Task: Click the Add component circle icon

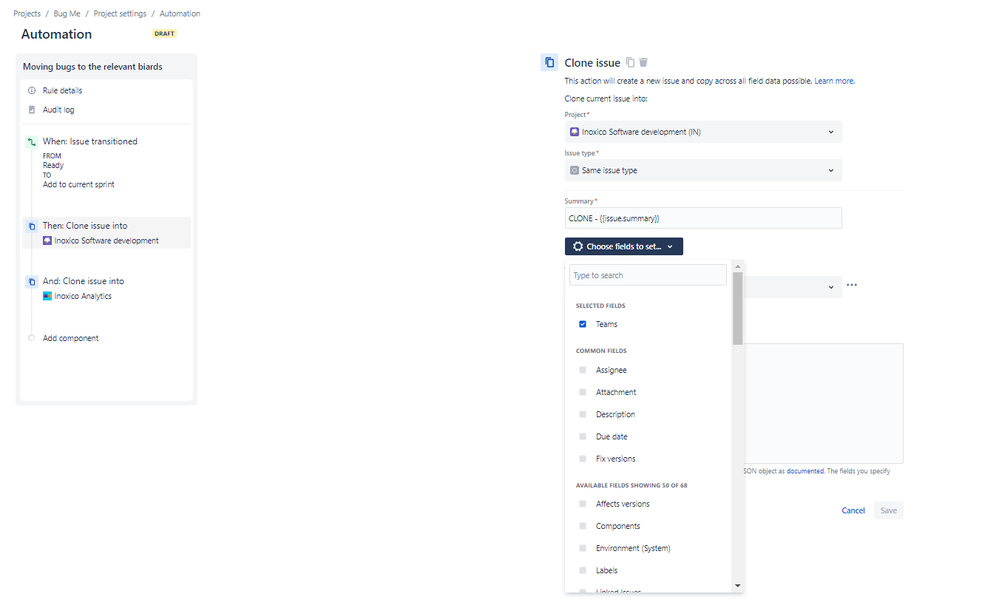Action: (x=31, y=338)
